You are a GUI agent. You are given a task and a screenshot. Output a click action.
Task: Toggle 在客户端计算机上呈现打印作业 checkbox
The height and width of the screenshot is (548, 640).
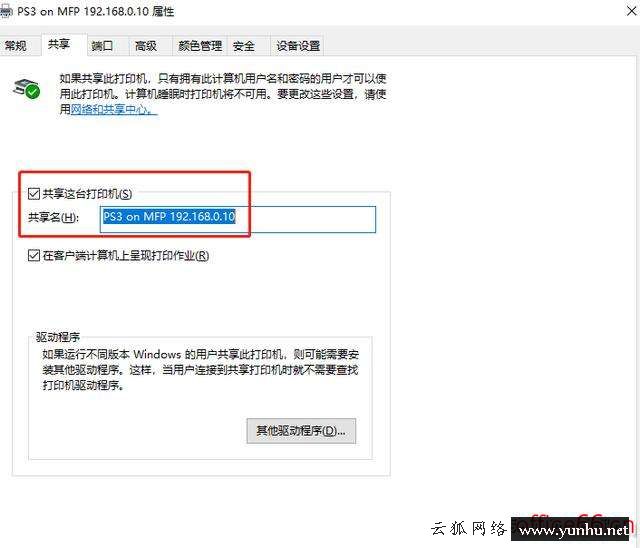click(33, 255)
